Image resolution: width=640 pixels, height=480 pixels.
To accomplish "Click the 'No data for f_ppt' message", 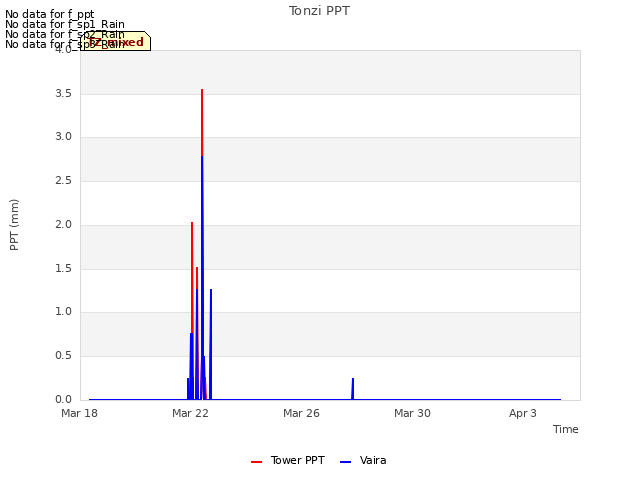I will (49, 14).
